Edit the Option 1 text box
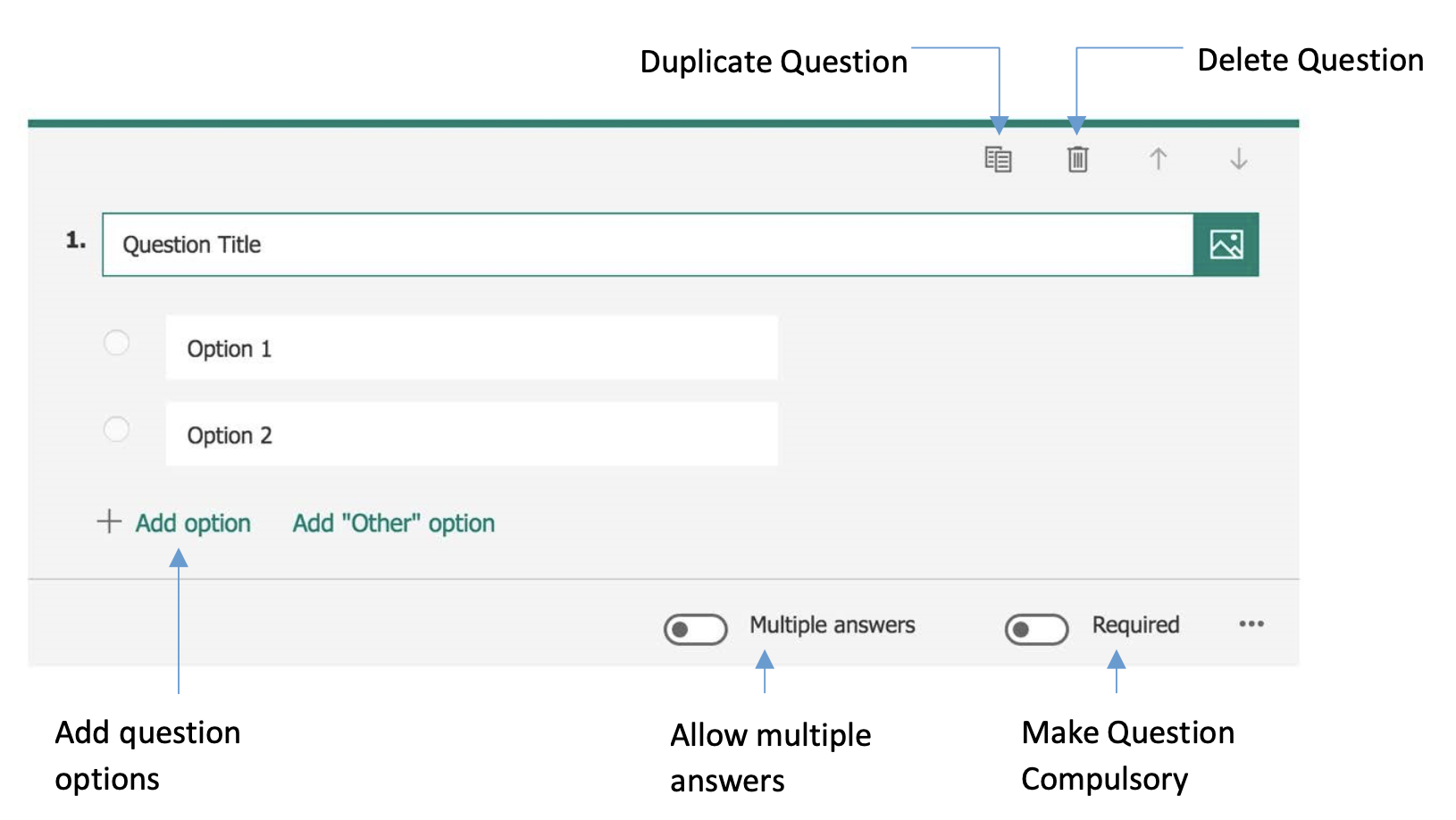The height and width of the screenshot is (820, 1456). [471, 348]
